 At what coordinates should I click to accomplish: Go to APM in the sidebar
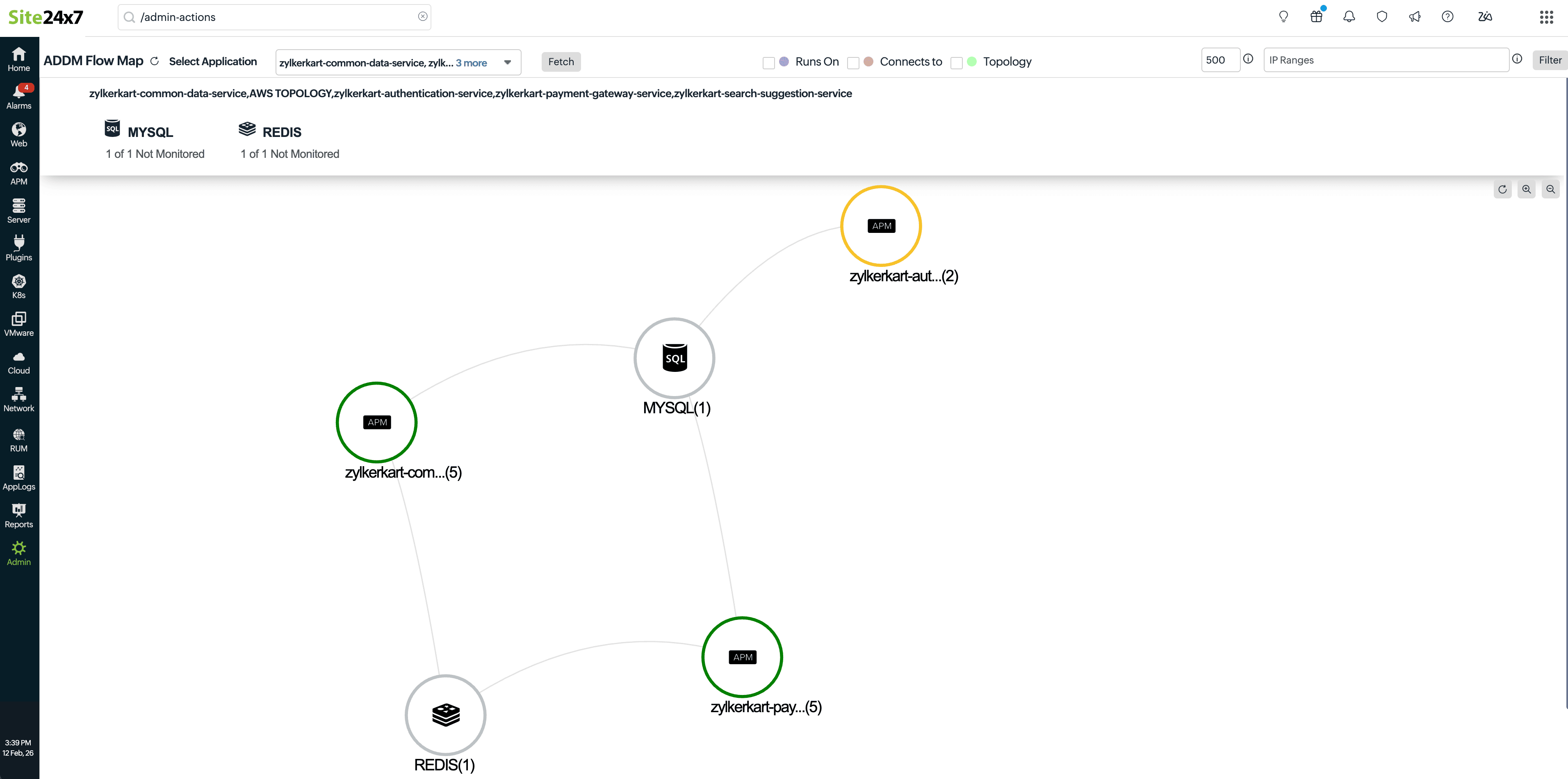pyautogui.click(x=19, y=173)
